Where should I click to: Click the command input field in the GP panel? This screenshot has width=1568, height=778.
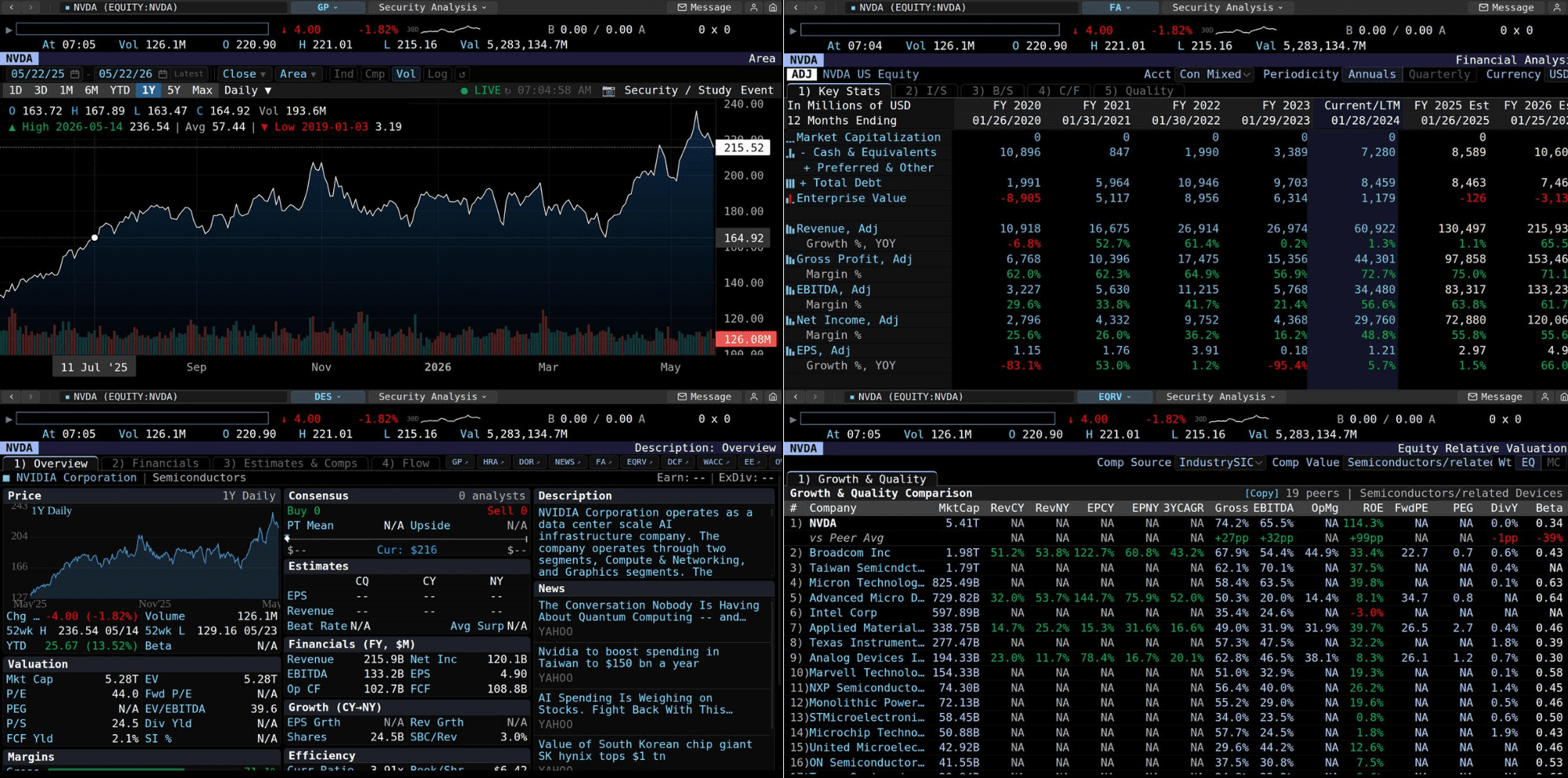point(142,30)
